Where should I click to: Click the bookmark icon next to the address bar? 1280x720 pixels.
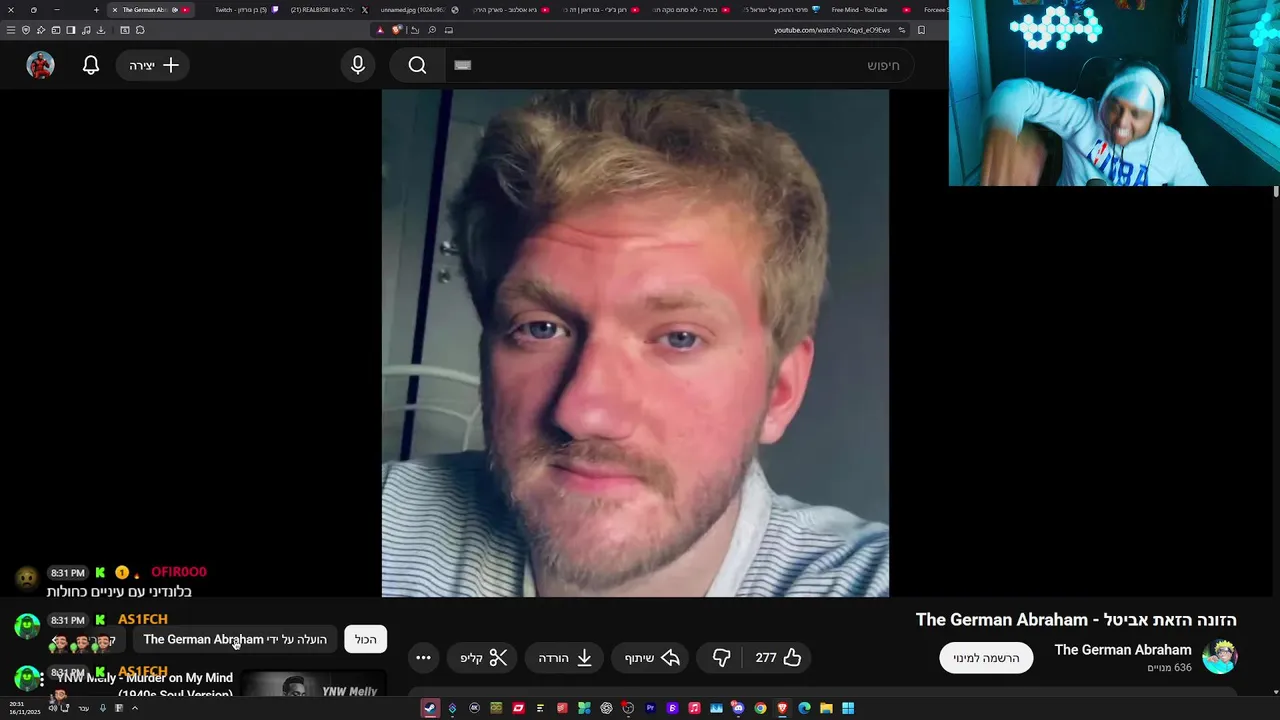tap(921, 30)
